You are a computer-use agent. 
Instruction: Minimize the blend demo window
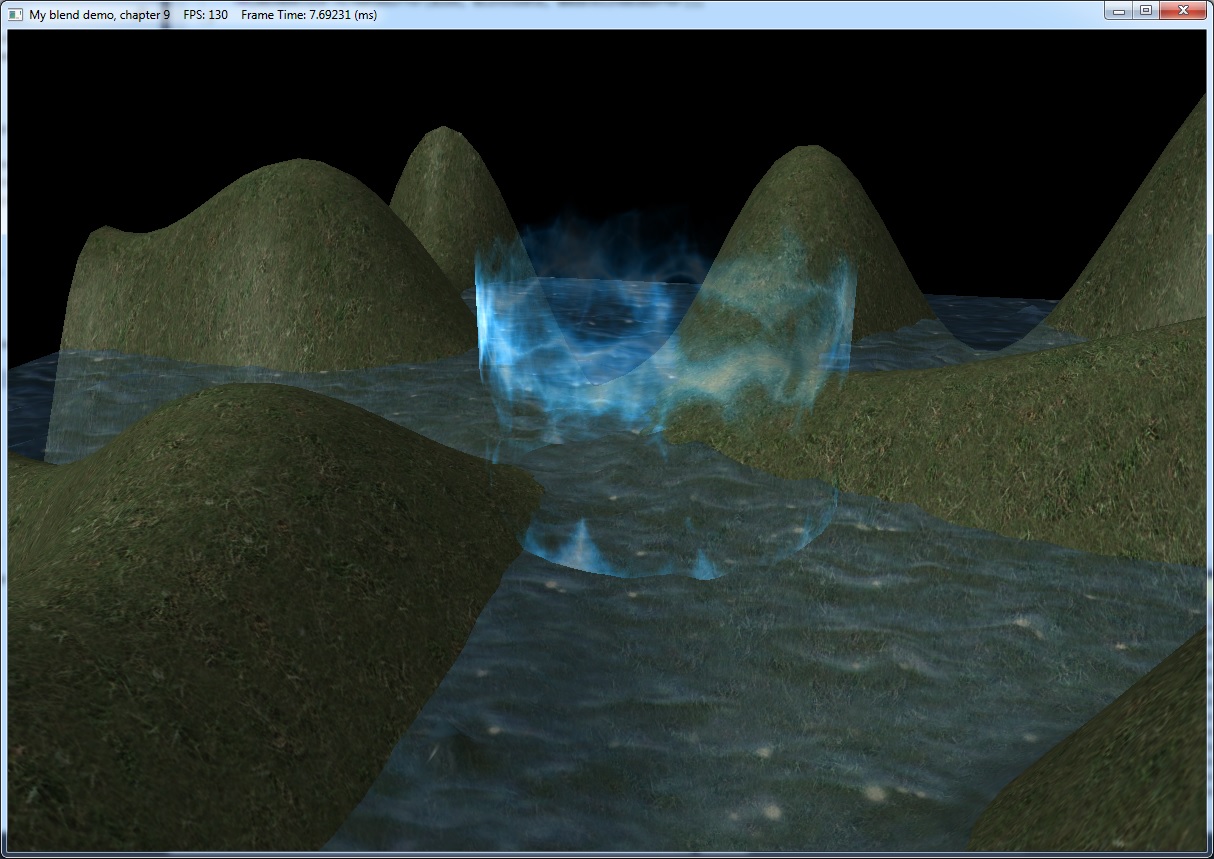pyautogui.click(x=1119, y=11)
